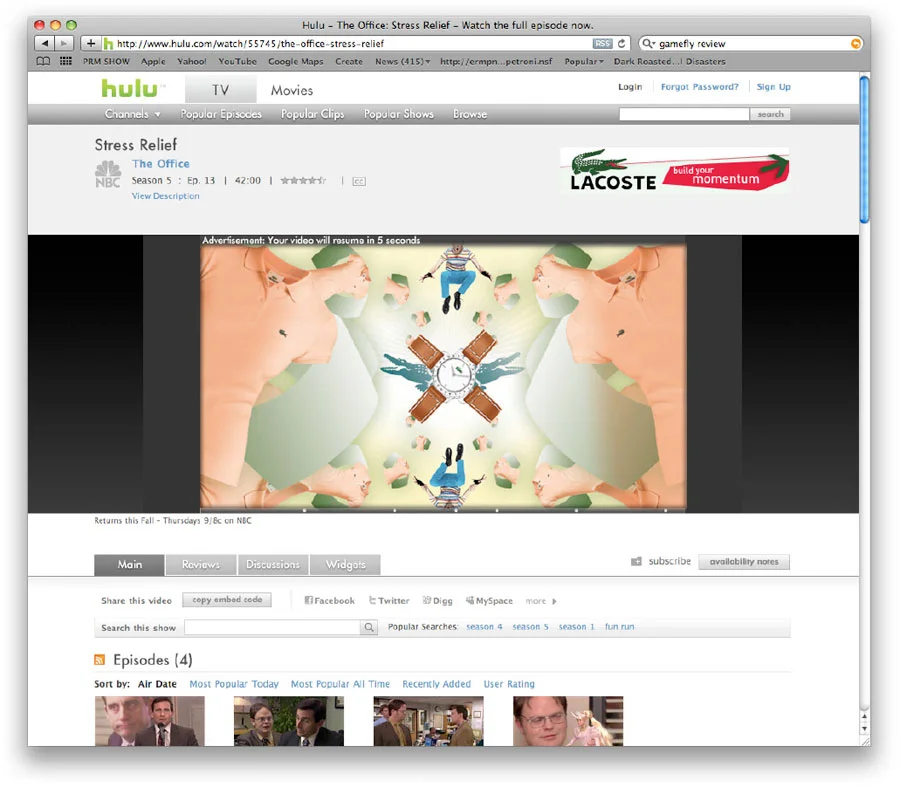Click the subscribe icon

click(x=636, y=561)
